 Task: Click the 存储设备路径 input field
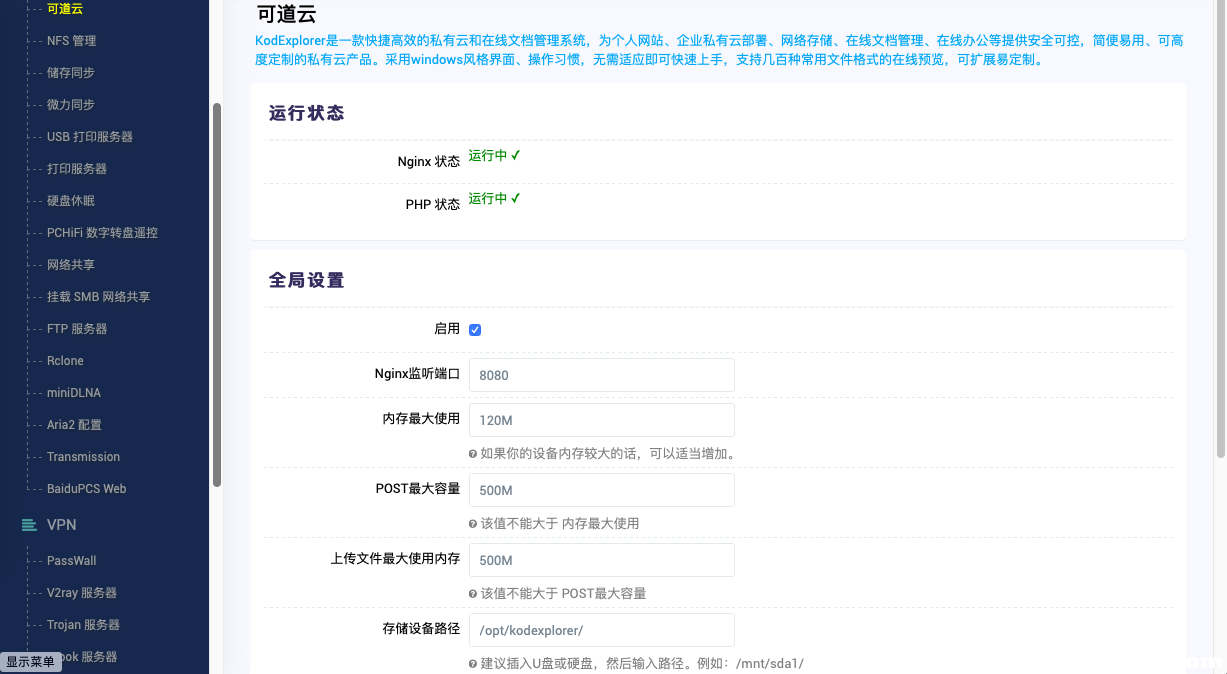point(601,630)
